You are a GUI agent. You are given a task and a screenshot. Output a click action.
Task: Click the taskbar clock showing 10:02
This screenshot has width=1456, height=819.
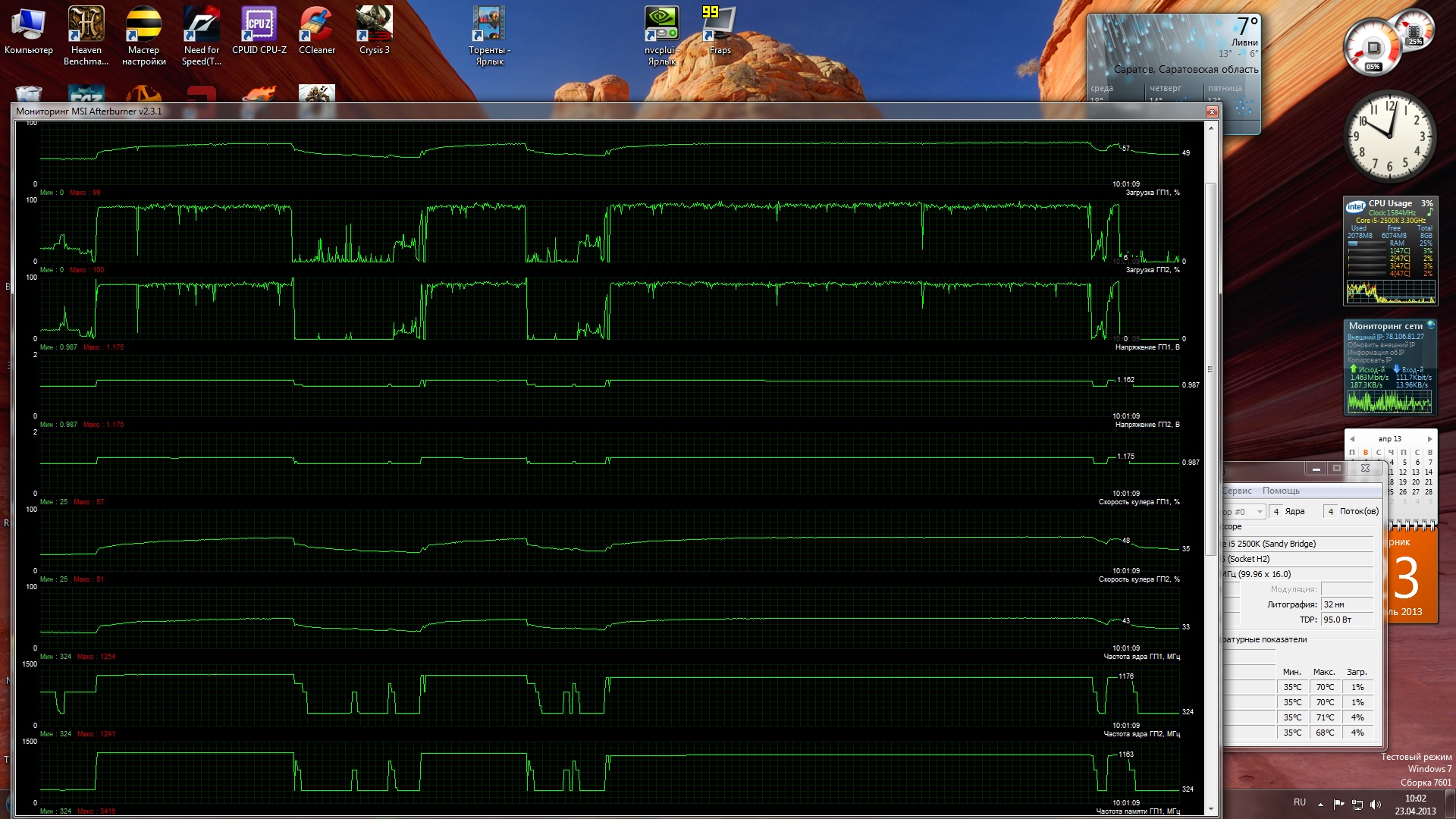pyautogui.click(x=1415, y=804)
